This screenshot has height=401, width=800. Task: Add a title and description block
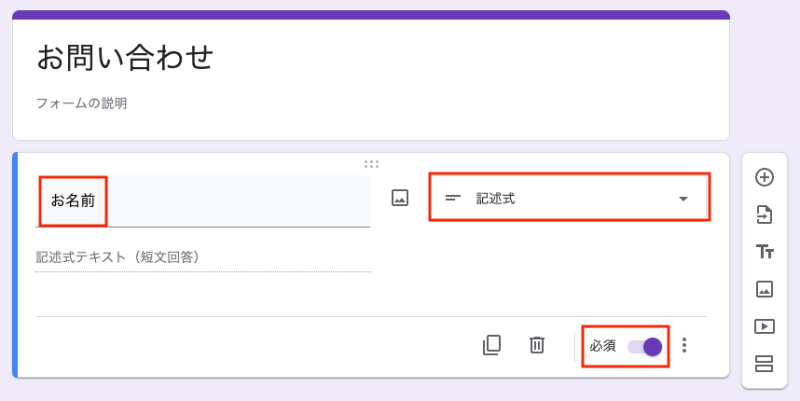764,252
